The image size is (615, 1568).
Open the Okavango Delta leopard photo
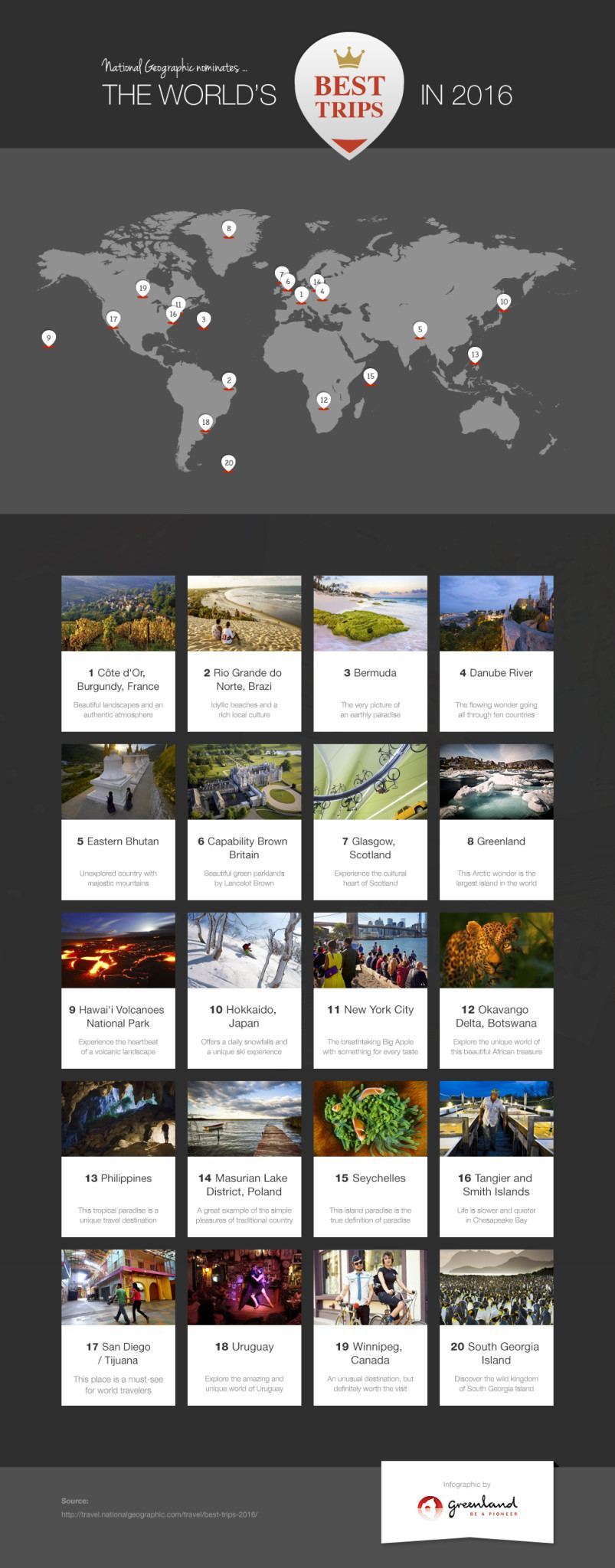pos(496,950)
